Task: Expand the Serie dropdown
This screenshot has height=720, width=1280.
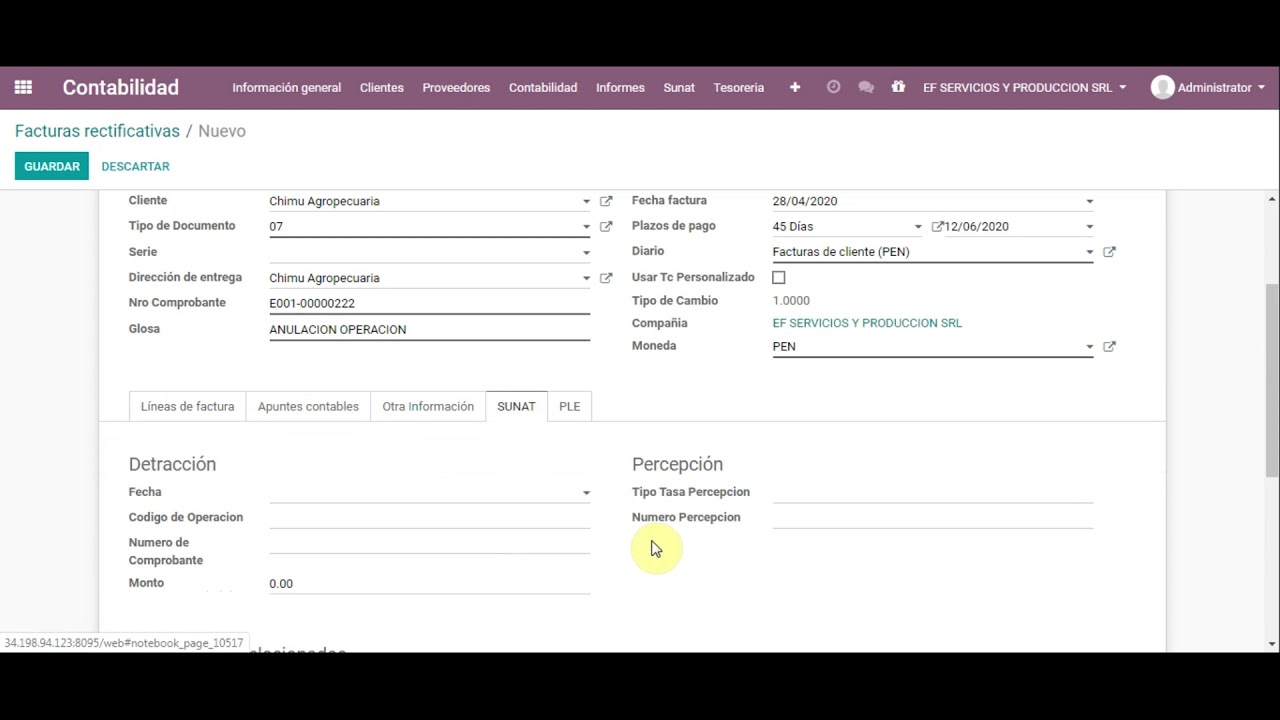Action: pyautogui.click(x=586, y=253)
